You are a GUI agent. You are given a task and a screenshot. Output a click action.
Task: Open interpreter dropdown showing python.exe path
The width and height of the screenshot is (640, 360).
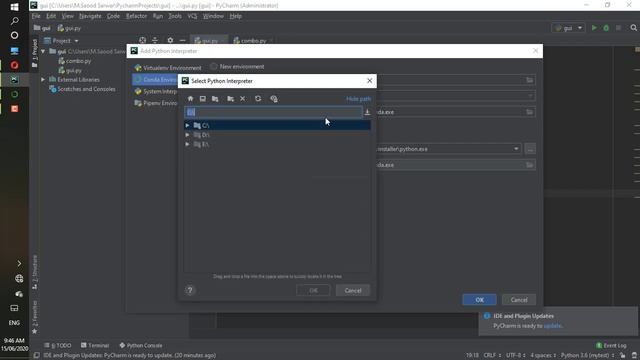click(x=516, y=149)
